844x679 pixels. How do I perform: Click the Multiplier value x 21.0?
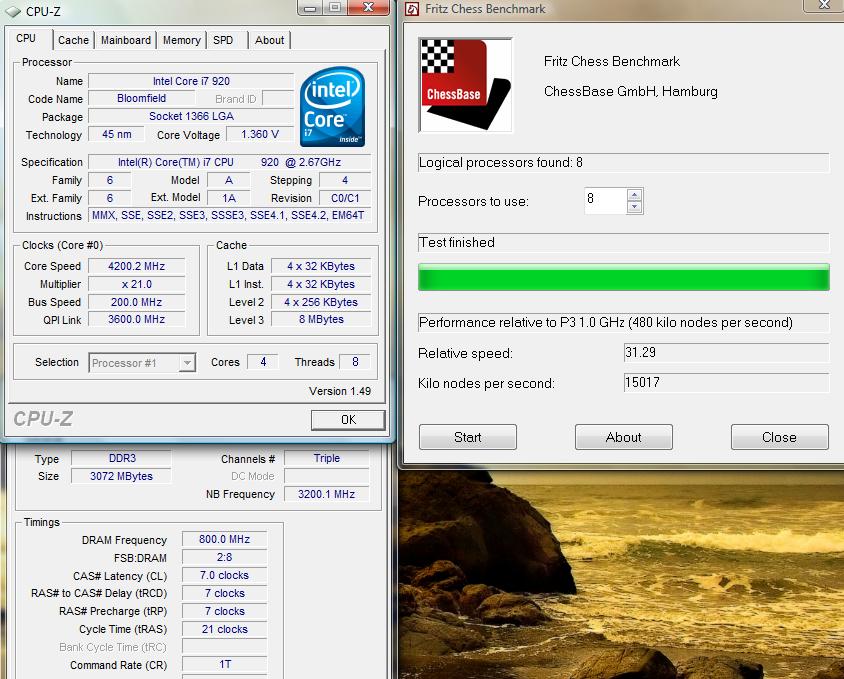coord(136,284)
